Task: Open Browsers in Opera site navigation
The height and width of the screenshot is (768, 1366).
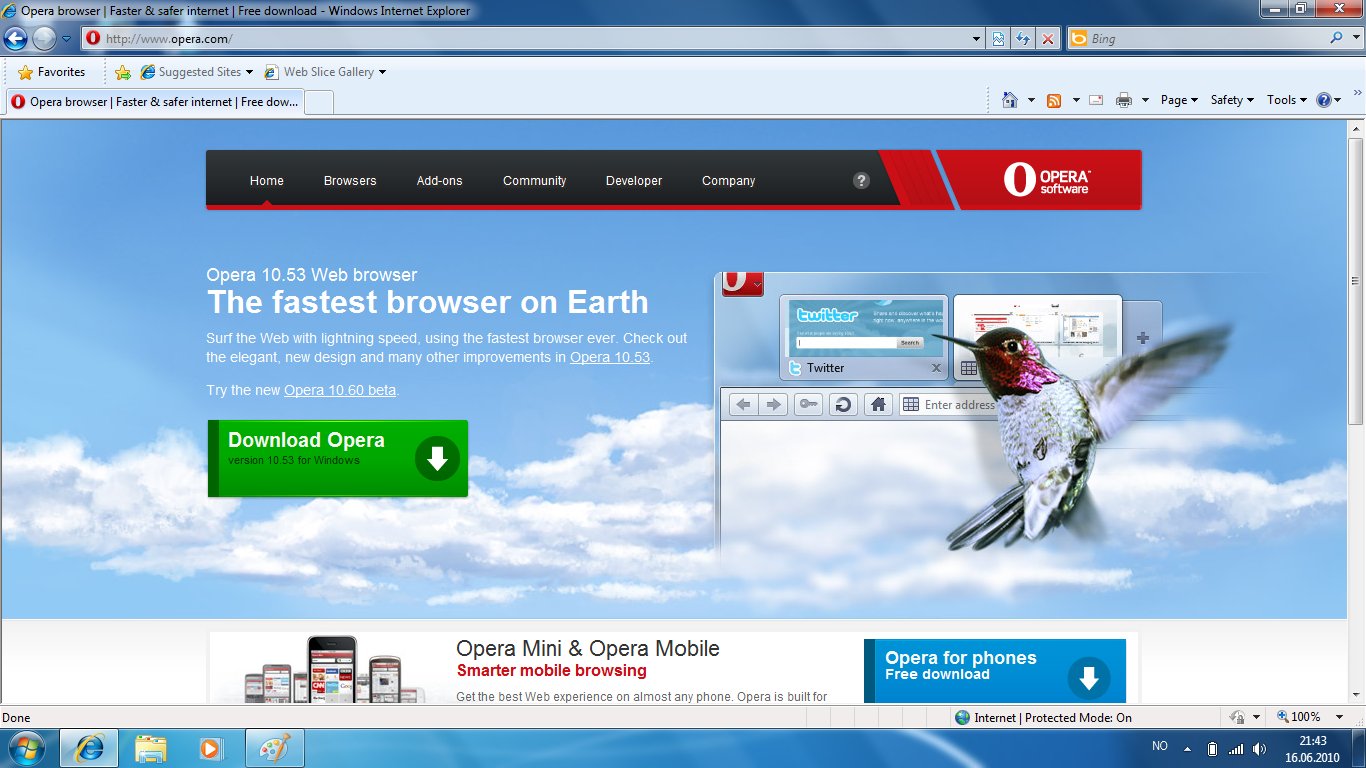Action: click(x=350, y=181)
